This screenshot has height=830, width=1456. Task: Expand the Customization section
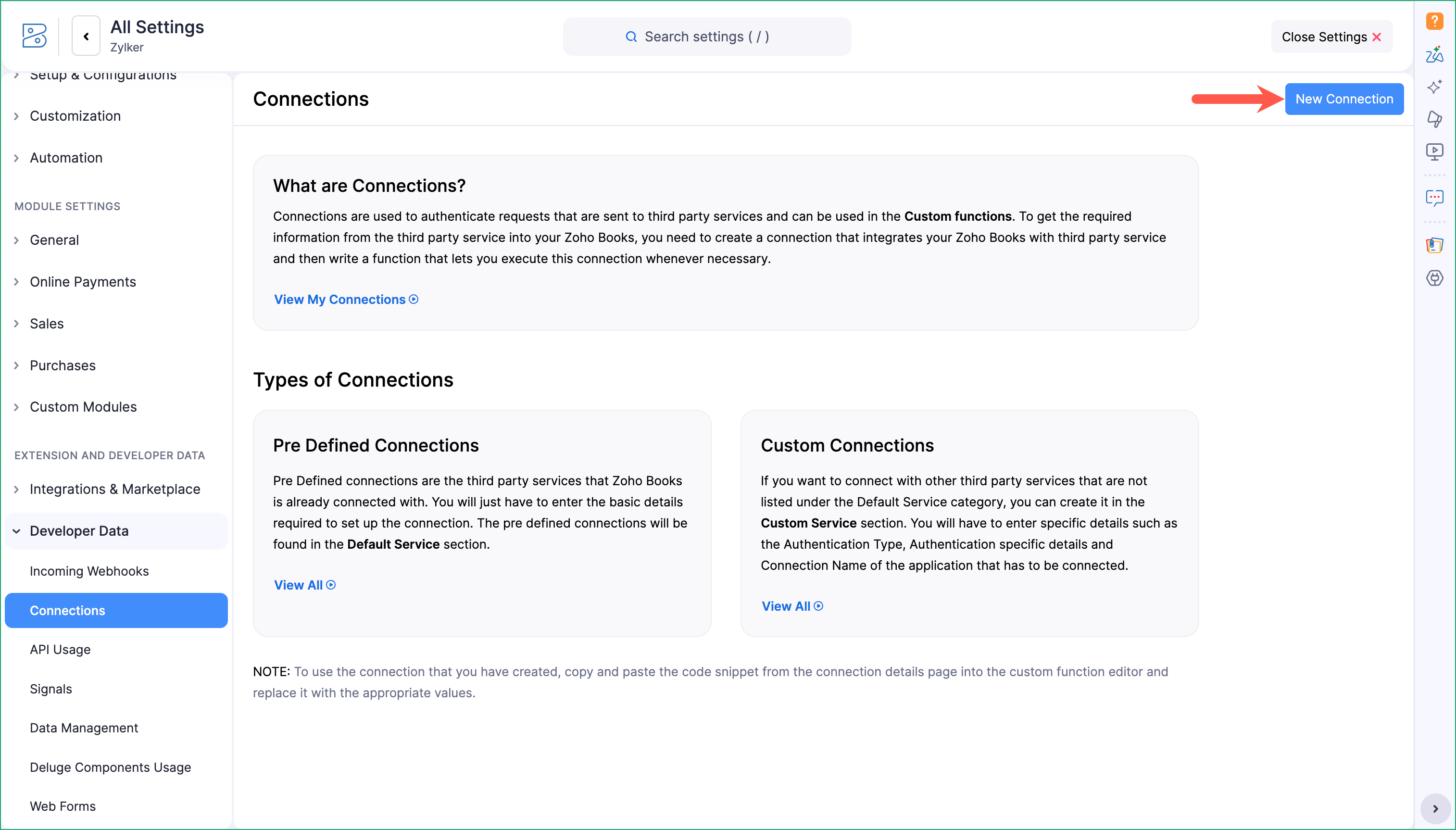75,116
